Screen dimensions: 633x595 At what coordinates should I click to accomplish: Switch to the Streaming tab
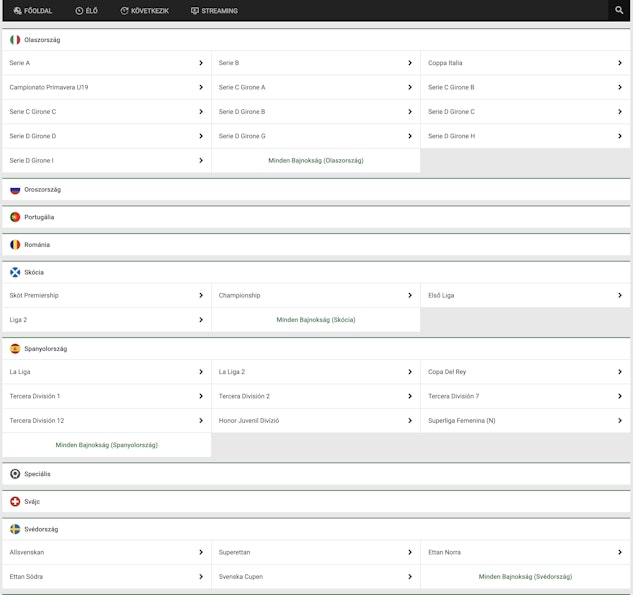click(x=214, y=11)
